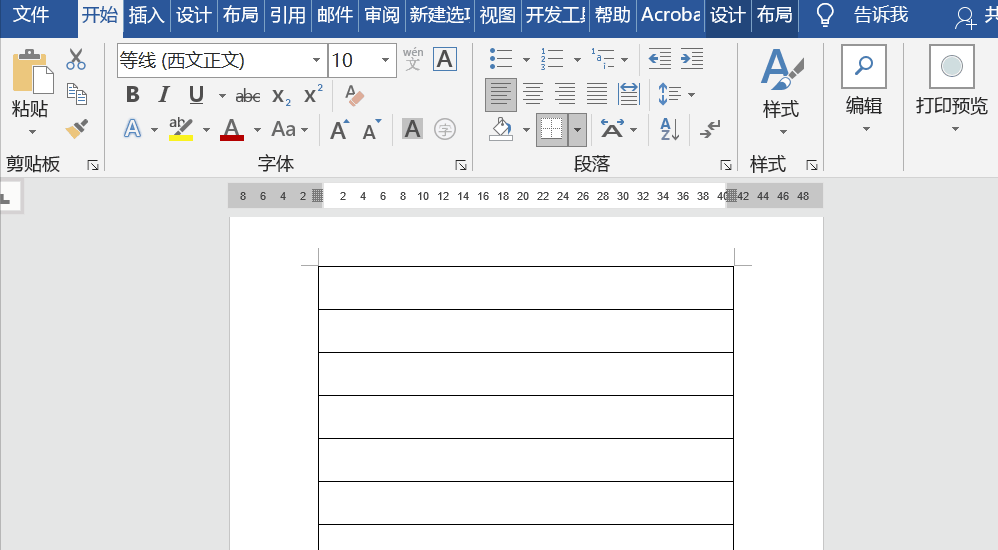Click the character border icon
Viewport: 998px width, 550px height.
444,59
